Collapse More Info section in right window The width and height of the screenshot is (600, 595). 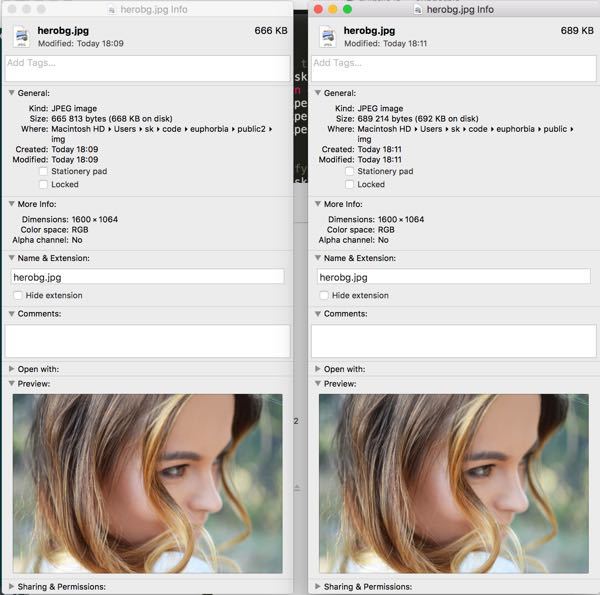point(318,204)
